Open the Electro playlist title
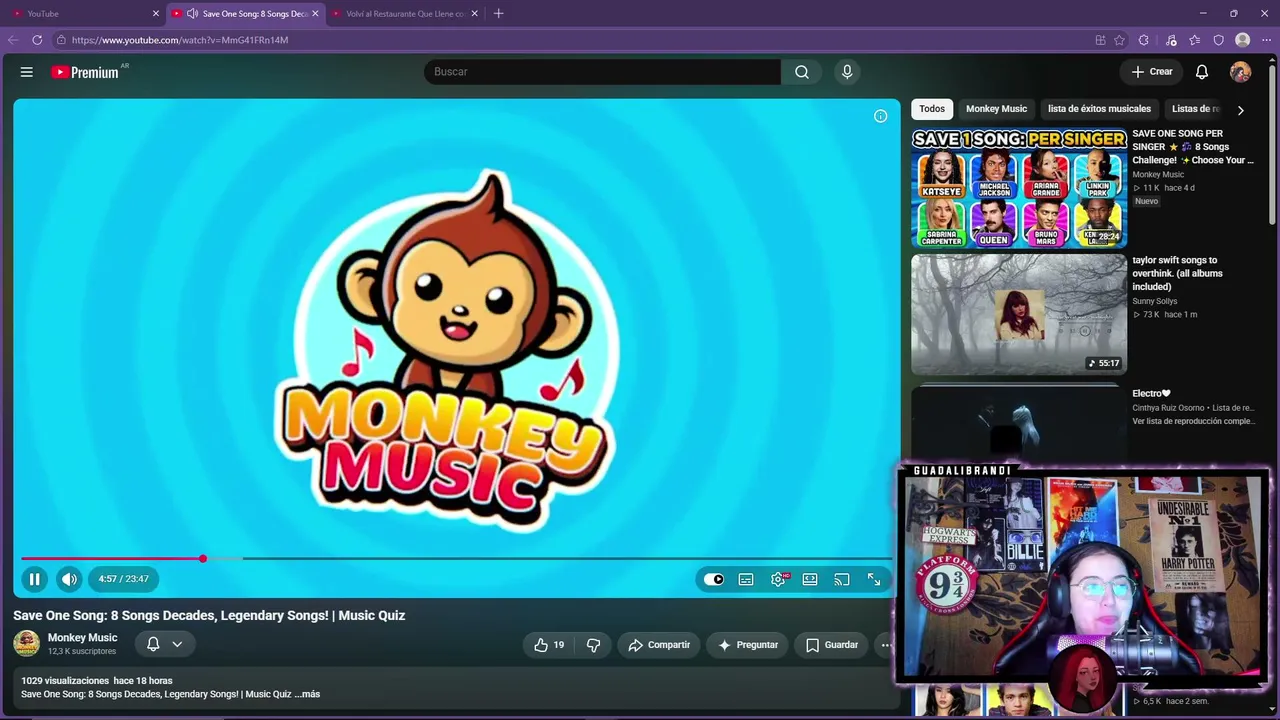 (x=1151, y=394)
